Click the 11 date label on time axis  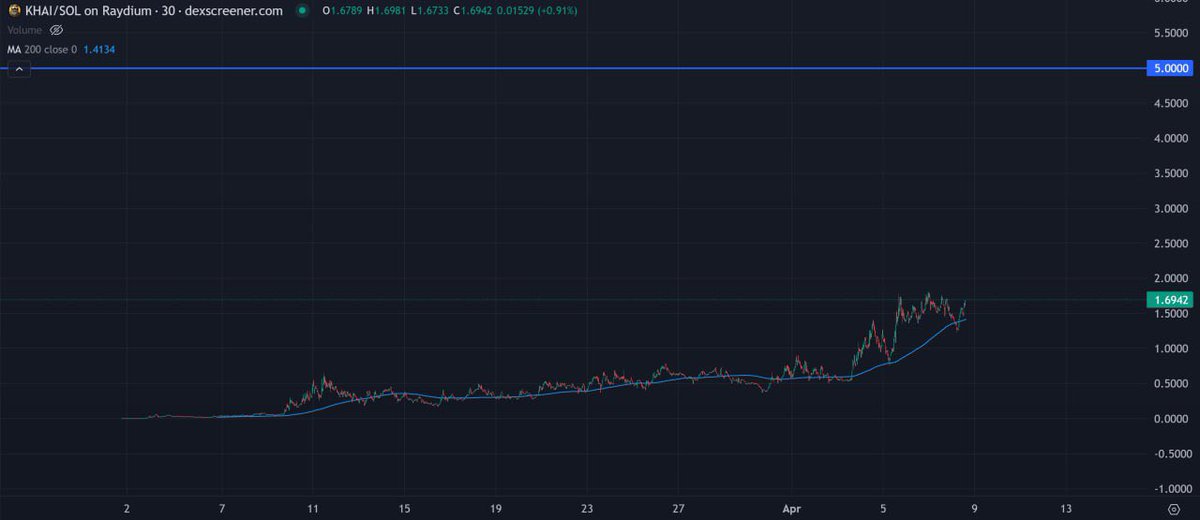313,508
